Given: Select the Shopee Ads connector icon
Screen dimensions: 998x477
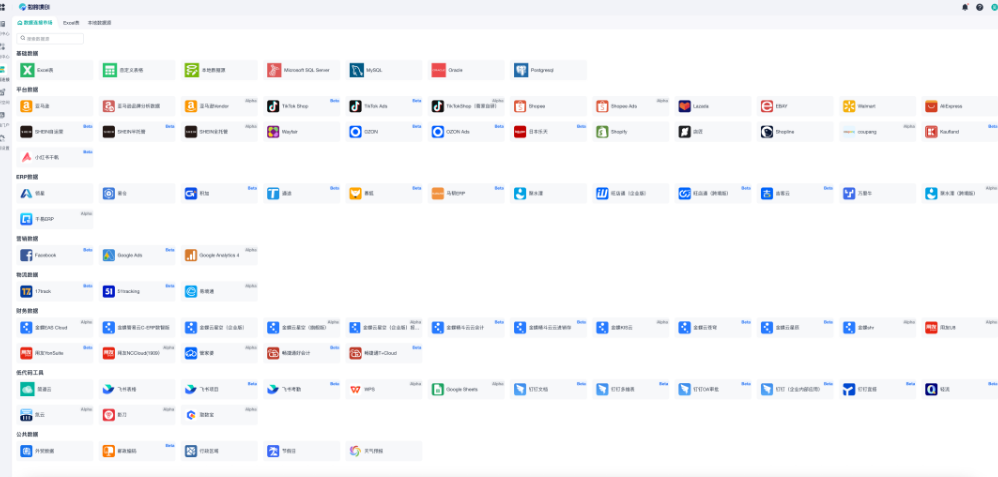Looking at the screenshot, I should click(603, 106).
